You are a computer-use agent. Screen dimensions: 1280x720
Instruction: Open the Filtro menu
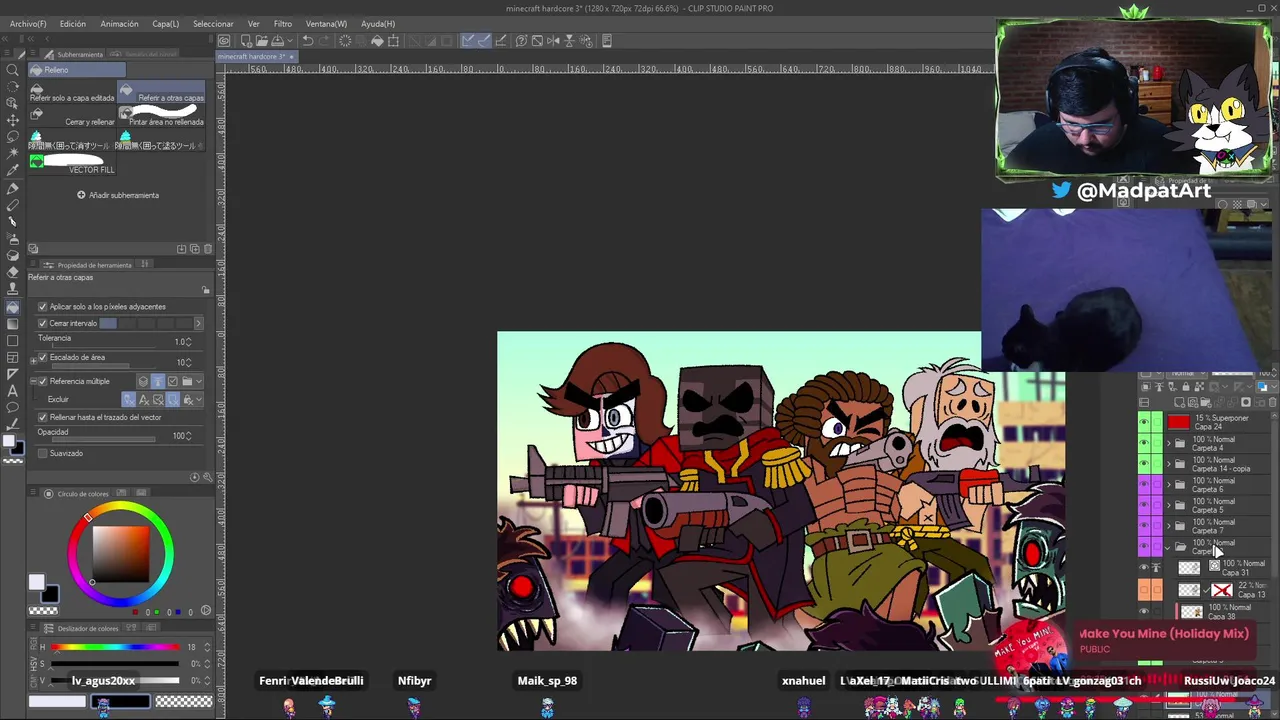283,24
